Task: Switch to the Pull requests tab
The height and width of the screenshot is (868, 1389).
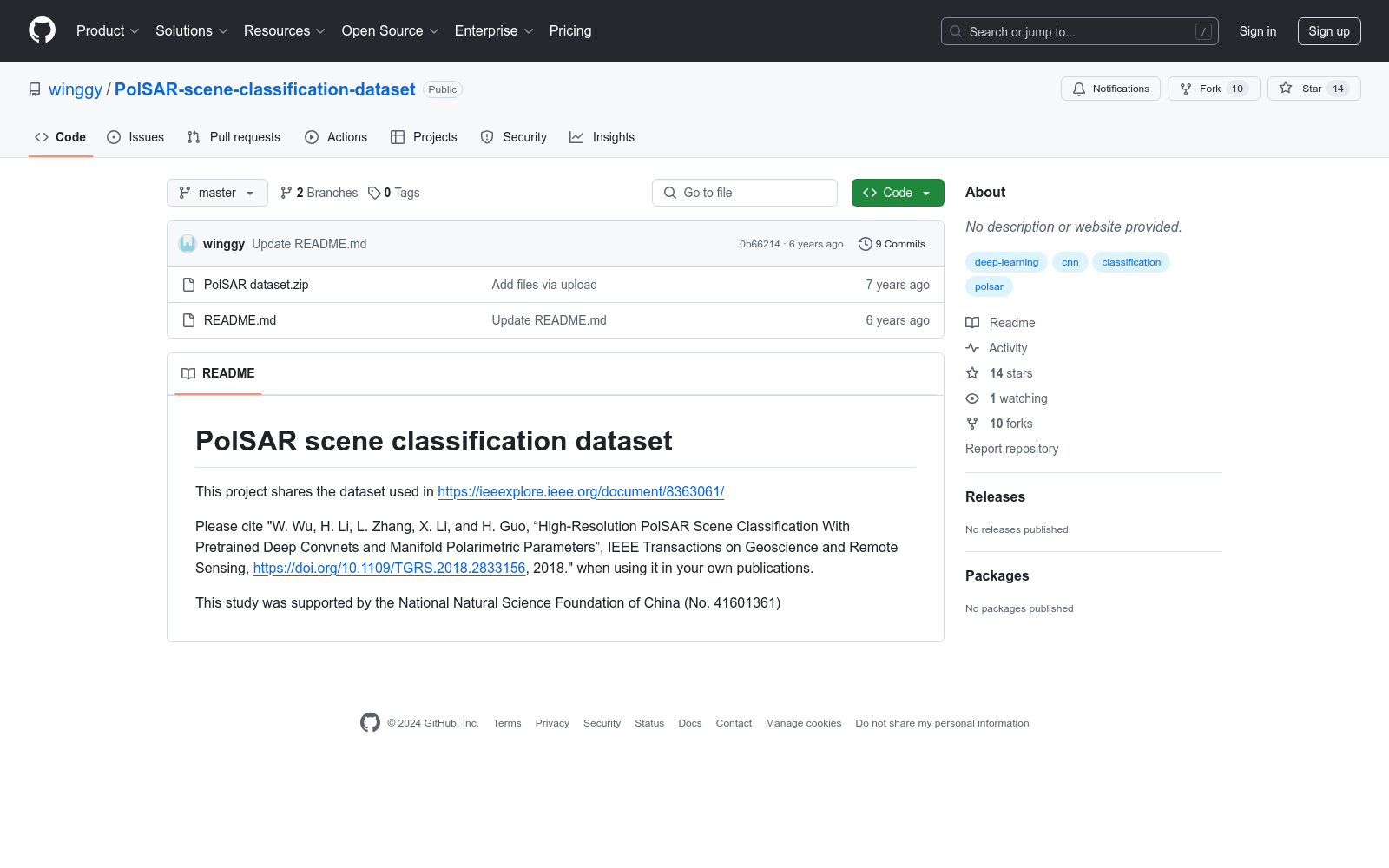Action: click(x=233, y=136)
